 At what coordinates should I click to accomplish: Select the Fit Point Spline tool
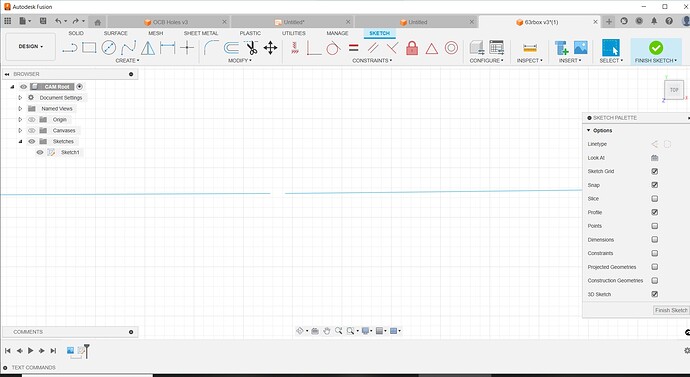coord(128,48)
